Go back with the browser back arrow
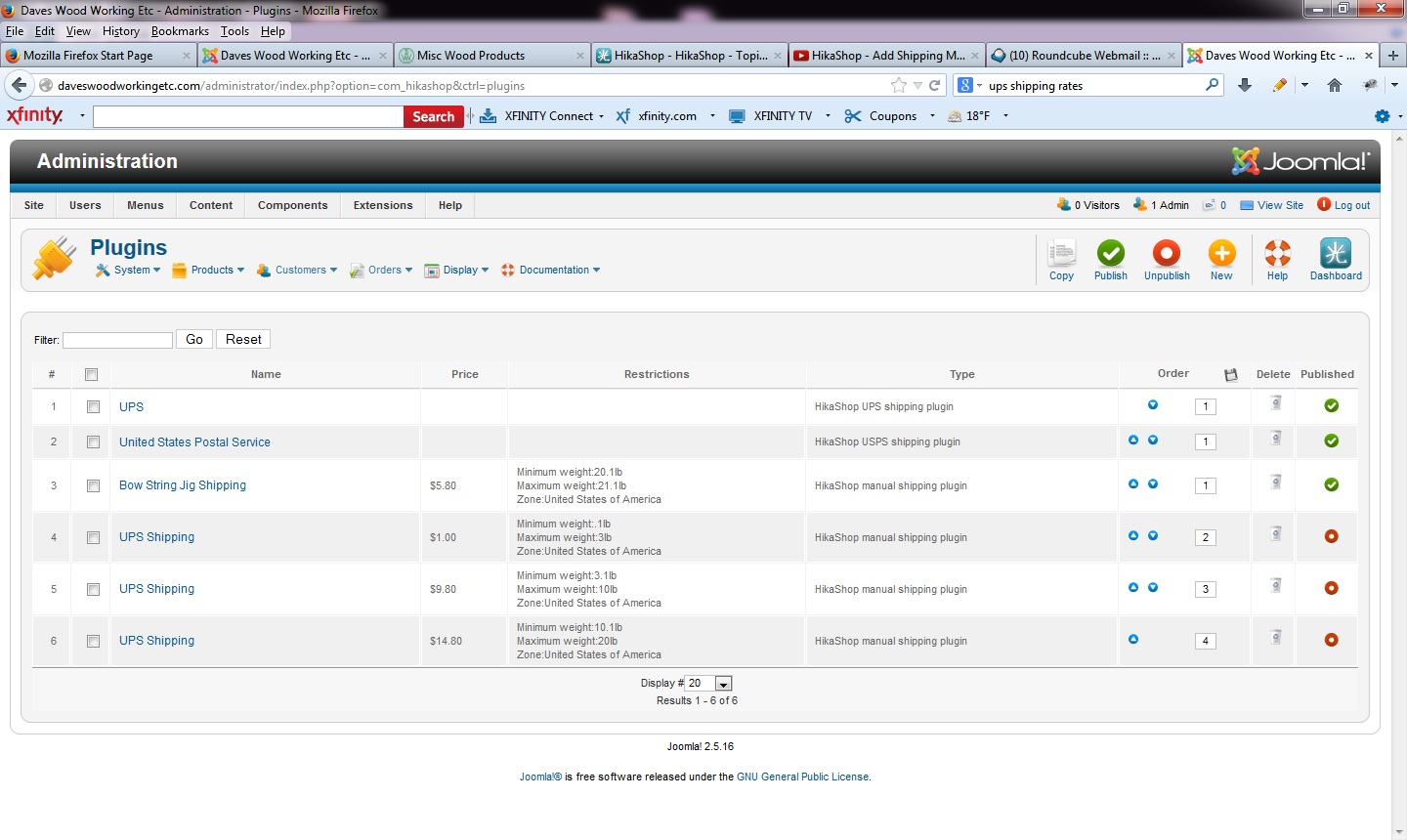The height and width of the screenshot is (840, 1407). pyautogui.click(x=20, y=85)
